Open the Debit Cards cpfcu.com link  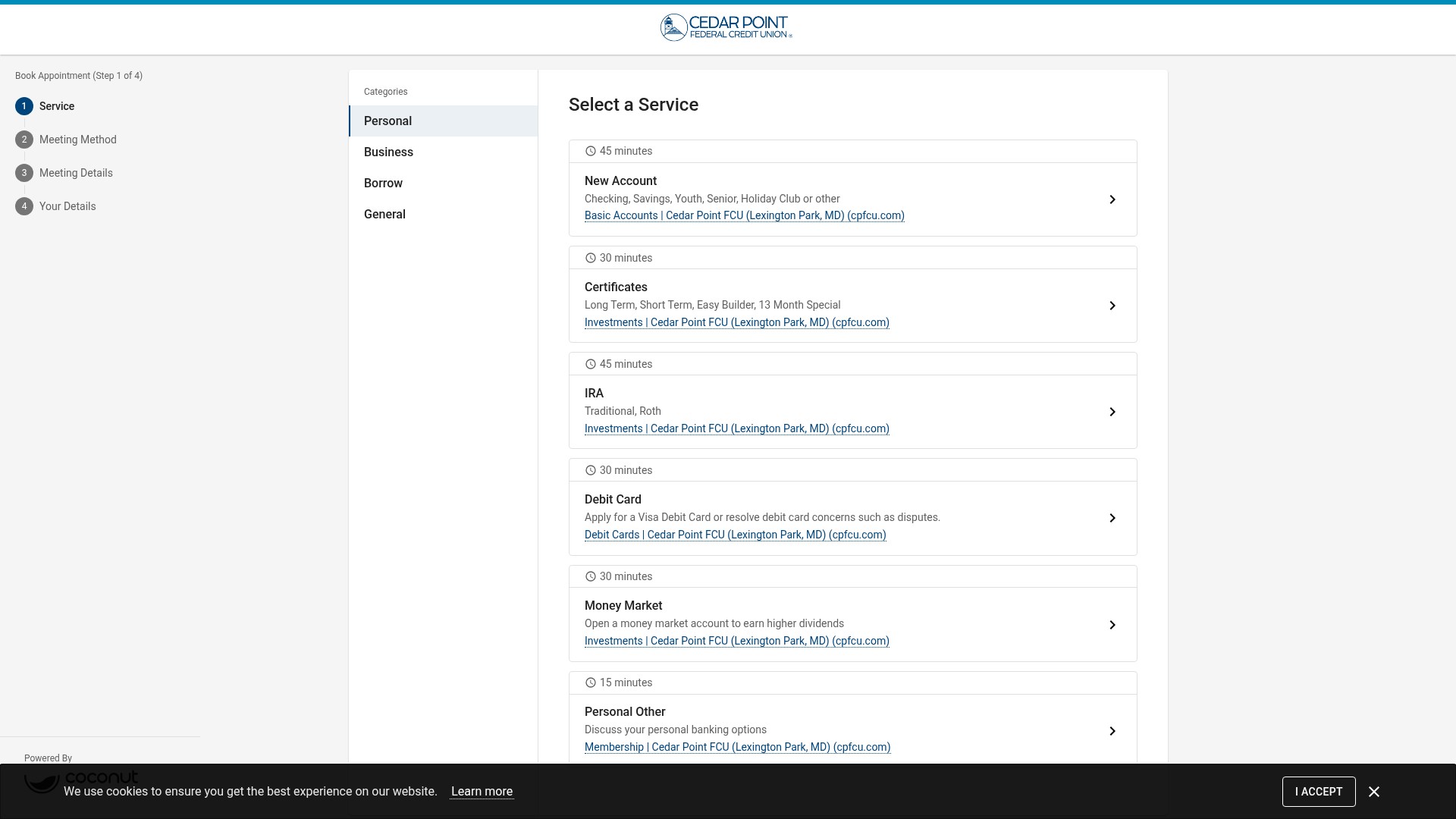(x=735, y=535)
